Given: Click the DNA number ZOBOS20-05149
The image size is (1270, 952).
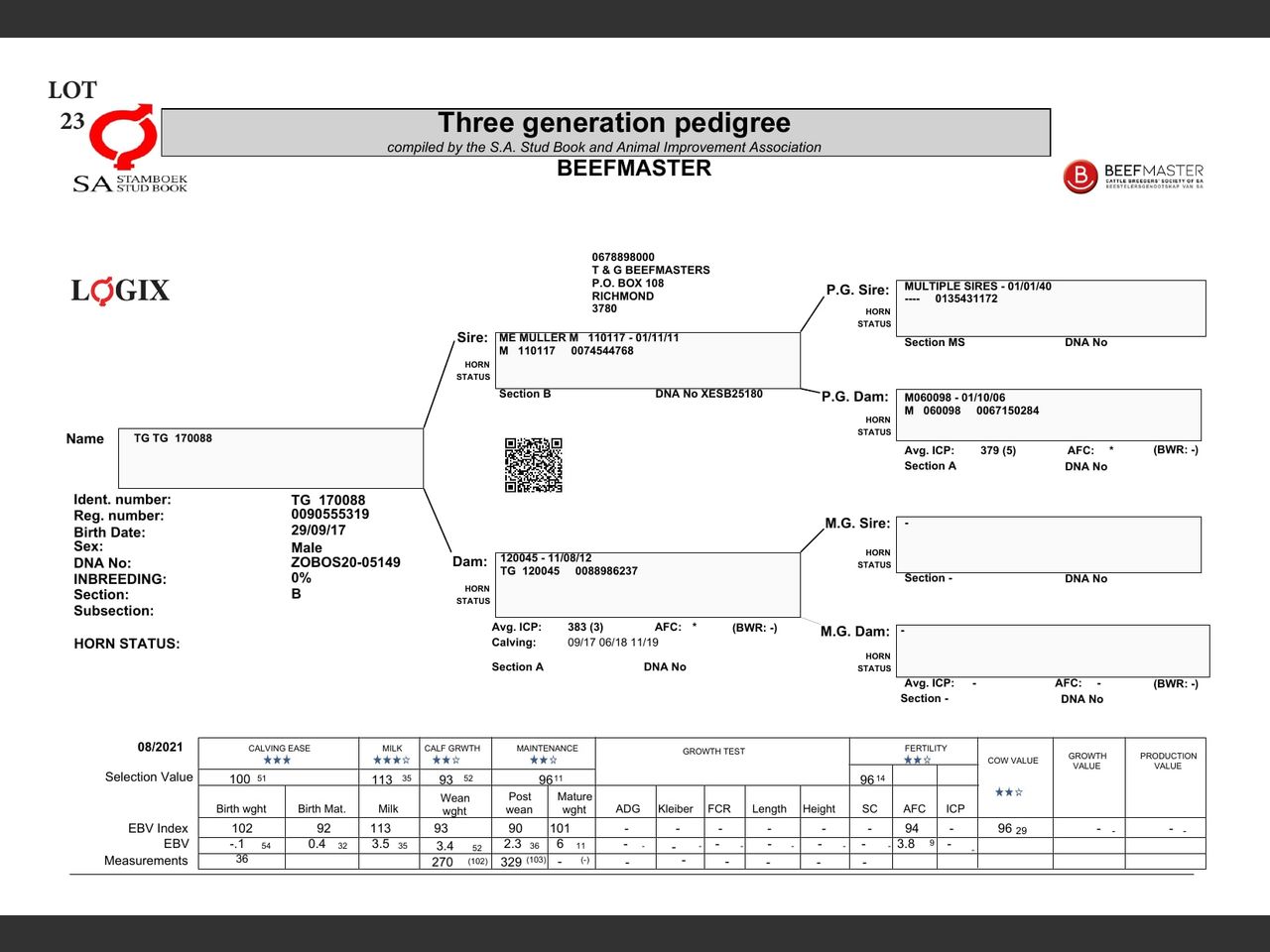Looking at the screenshot, I should [345, 562].
